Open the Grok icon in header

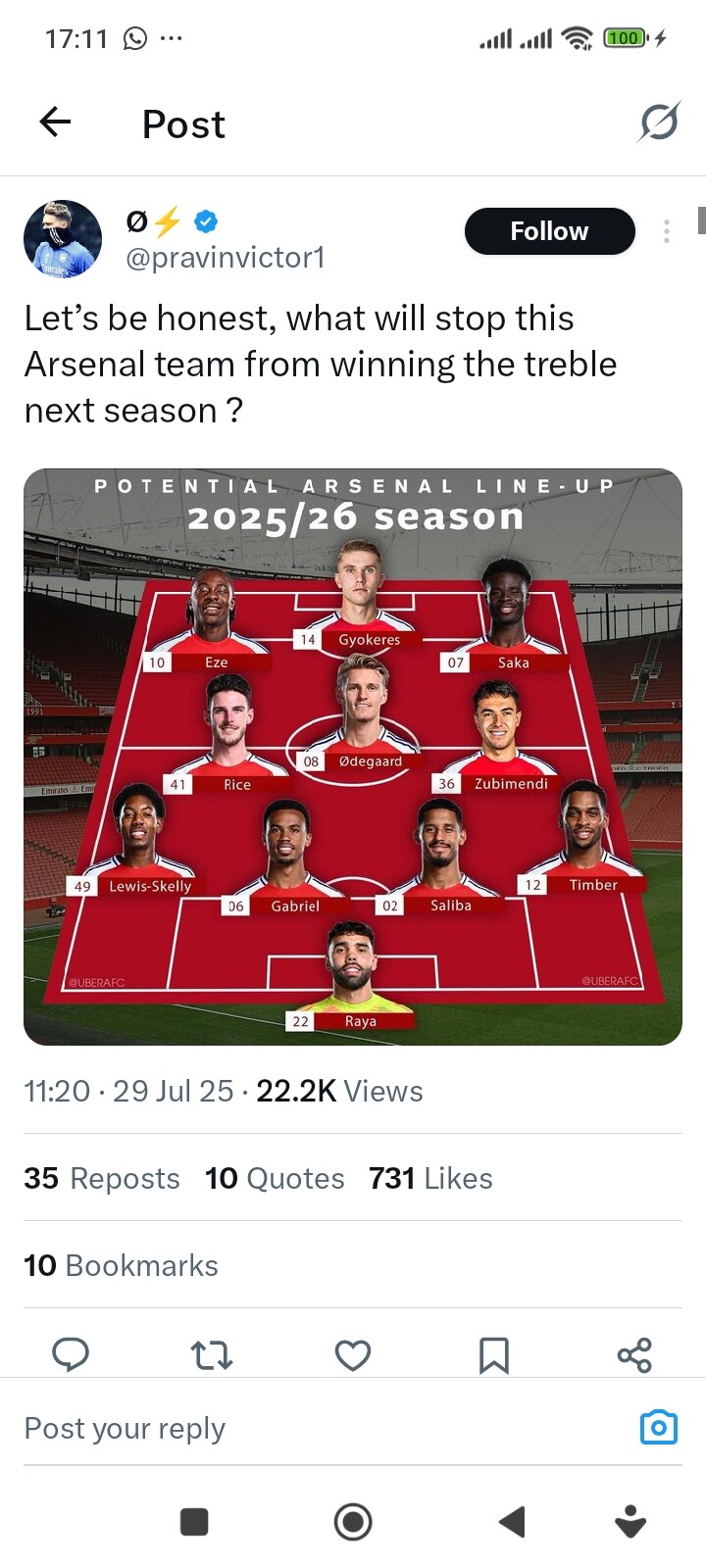pos(659,122)
